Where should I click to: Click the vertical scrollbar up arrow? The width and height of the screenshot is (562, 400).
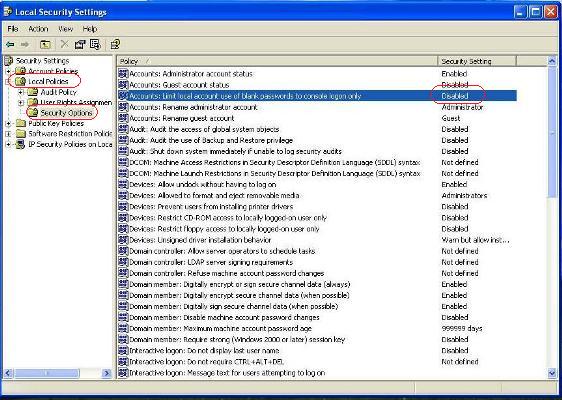552,61
